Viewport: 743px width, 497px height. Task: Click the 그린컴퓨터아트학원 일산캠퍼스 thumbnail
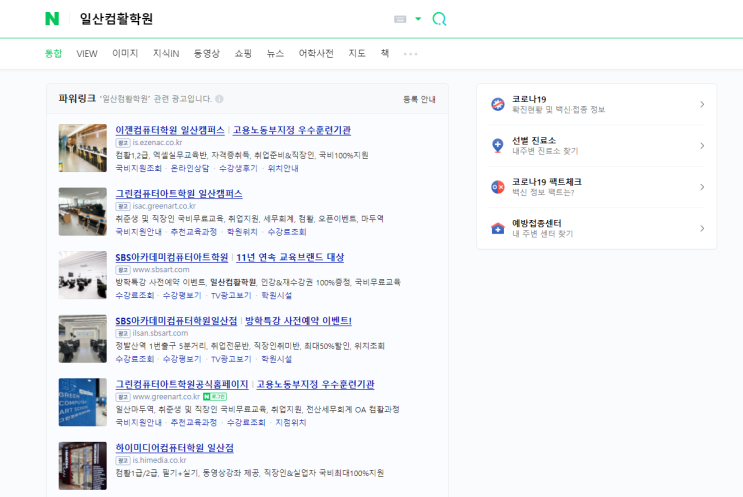click(x=83, y=211)
